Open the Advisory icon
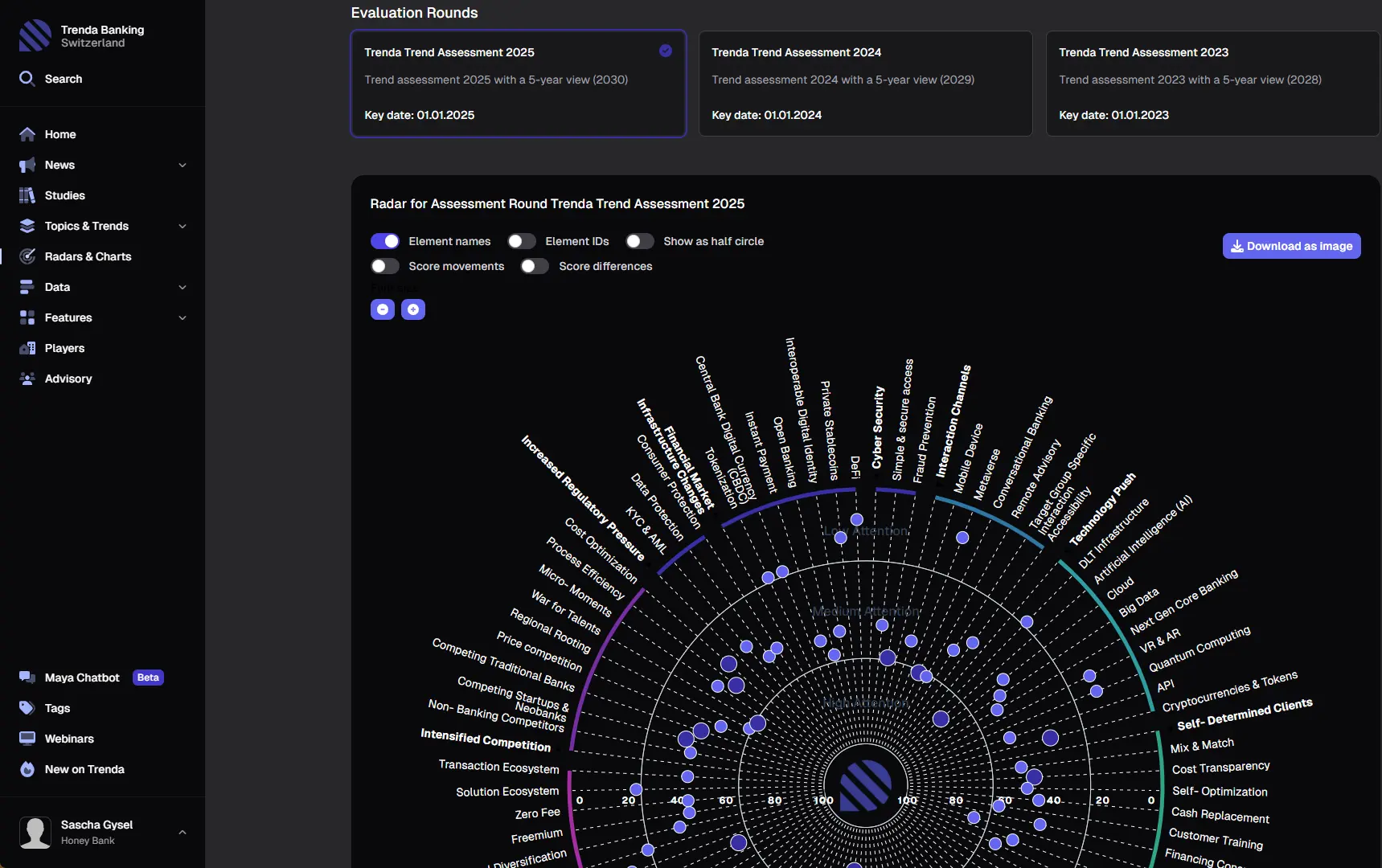This screenshot has height=868, width=1382. tap(27, 379)
